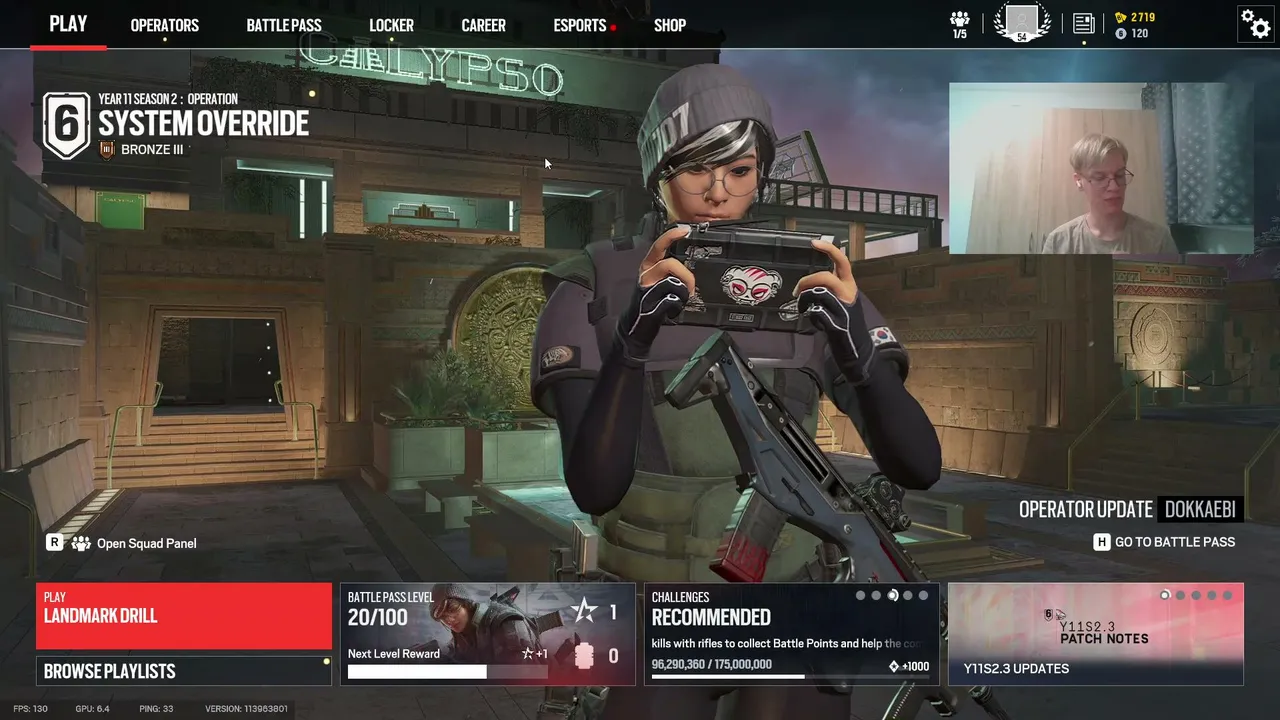The width and height of the screenshot is (1280, 720).
Task: Open the player profile avatar, level 54
Action: 1022,21
